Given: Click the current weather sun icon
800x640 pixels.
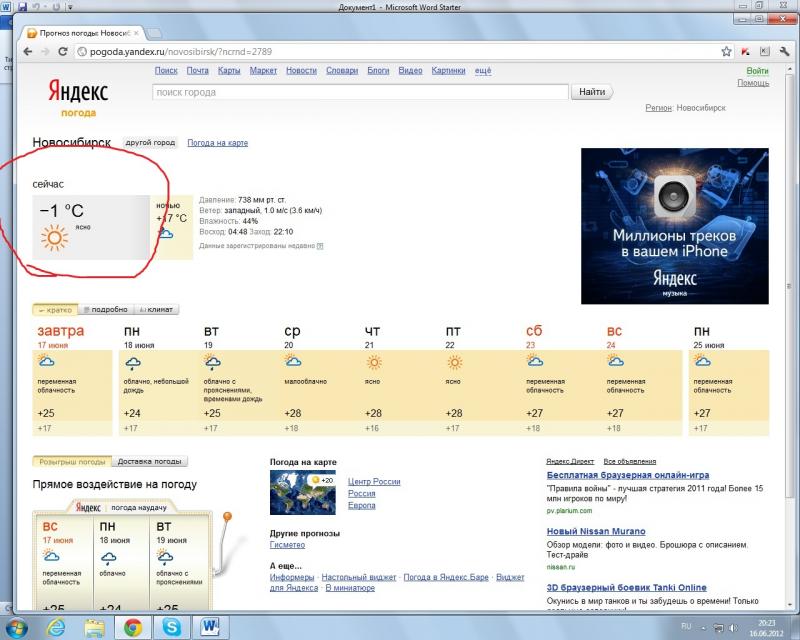Looking at the screenshot, I should click(55, 237).
